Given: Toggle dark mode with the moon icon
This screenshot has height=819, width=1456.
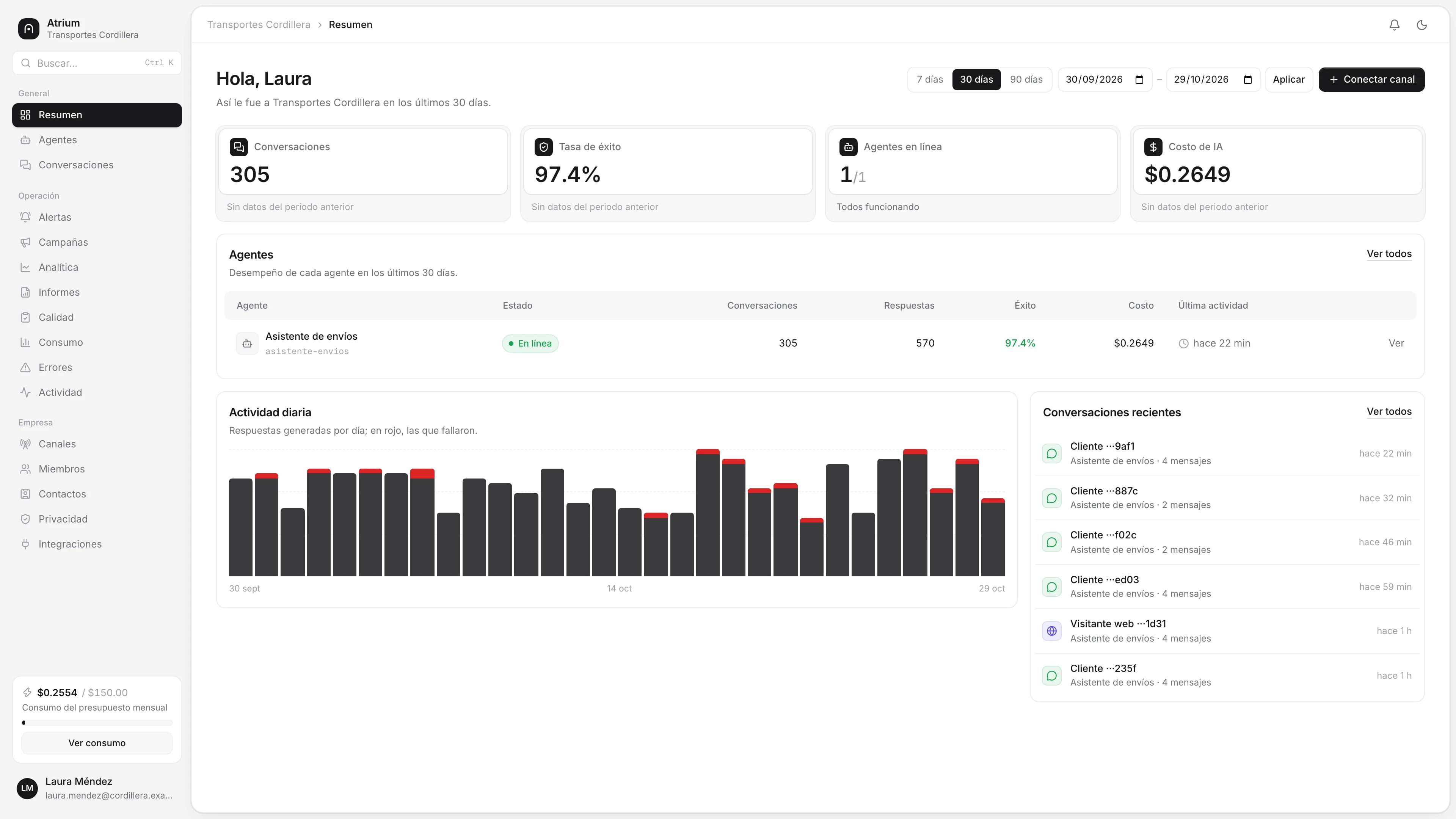Looking at the screenshot, I should click(1422, 25).
